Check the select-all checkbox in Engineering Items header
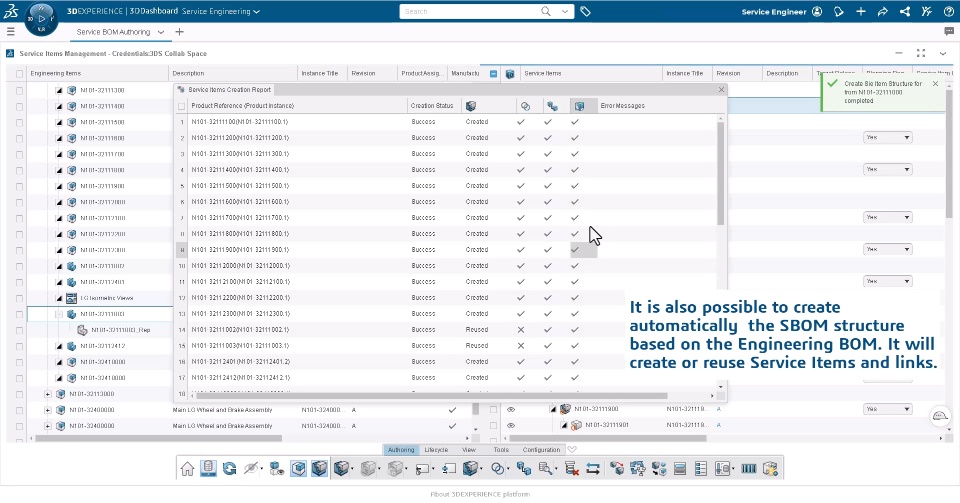Screen dimensions: 960x503 coord(20,73)
